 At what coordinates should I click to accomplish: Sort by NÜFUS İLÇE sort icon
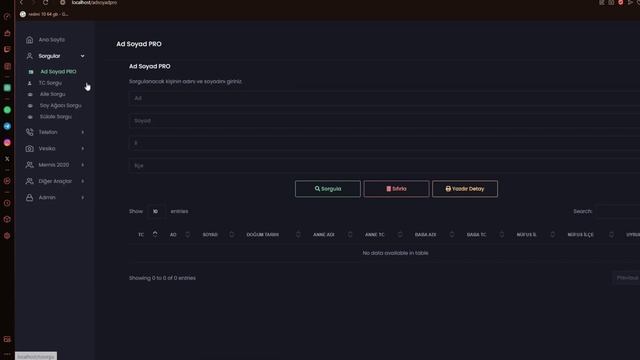click(x=611, y=234)
